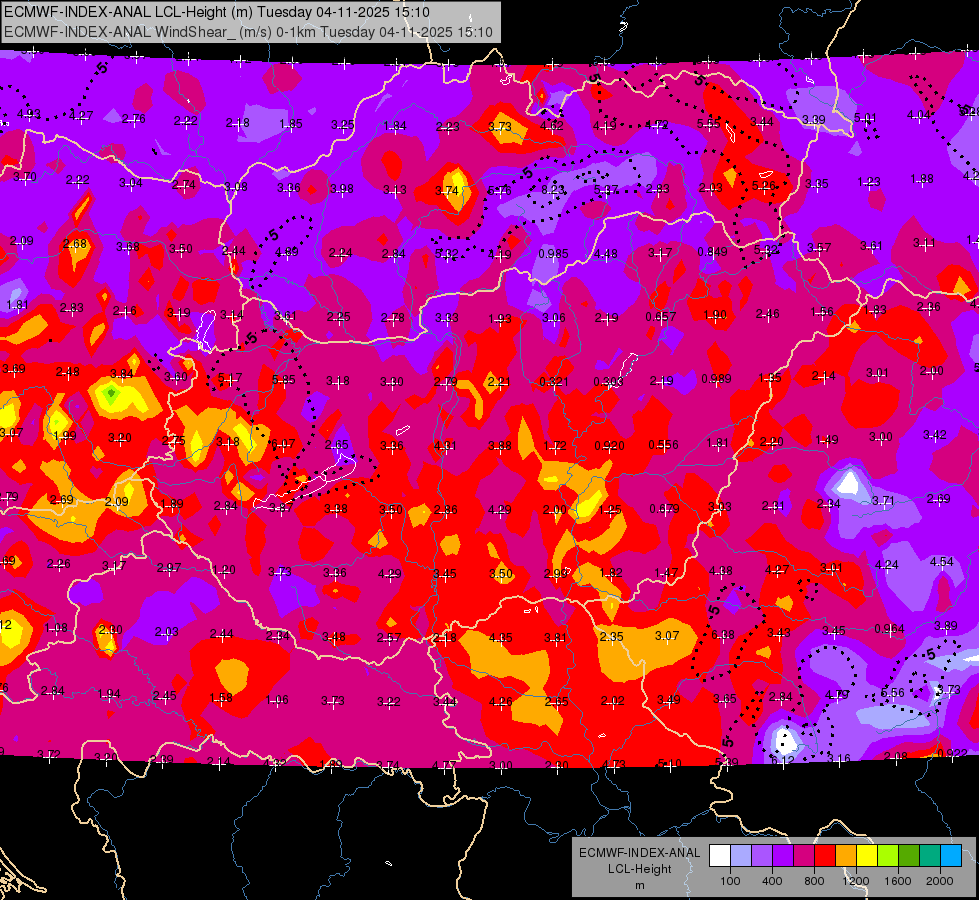Click the legend label 1600
Image resolution: width=979 pixels, height=900 pixels.
point(897,881)
